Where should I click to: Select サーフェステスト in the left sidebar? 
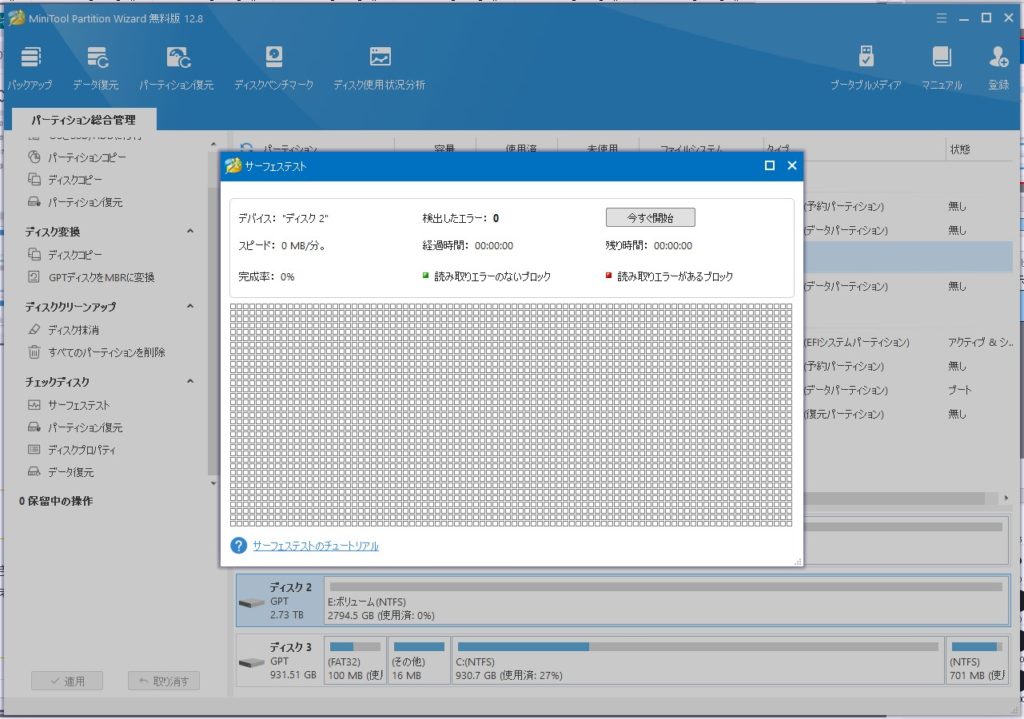pos(79,405)
